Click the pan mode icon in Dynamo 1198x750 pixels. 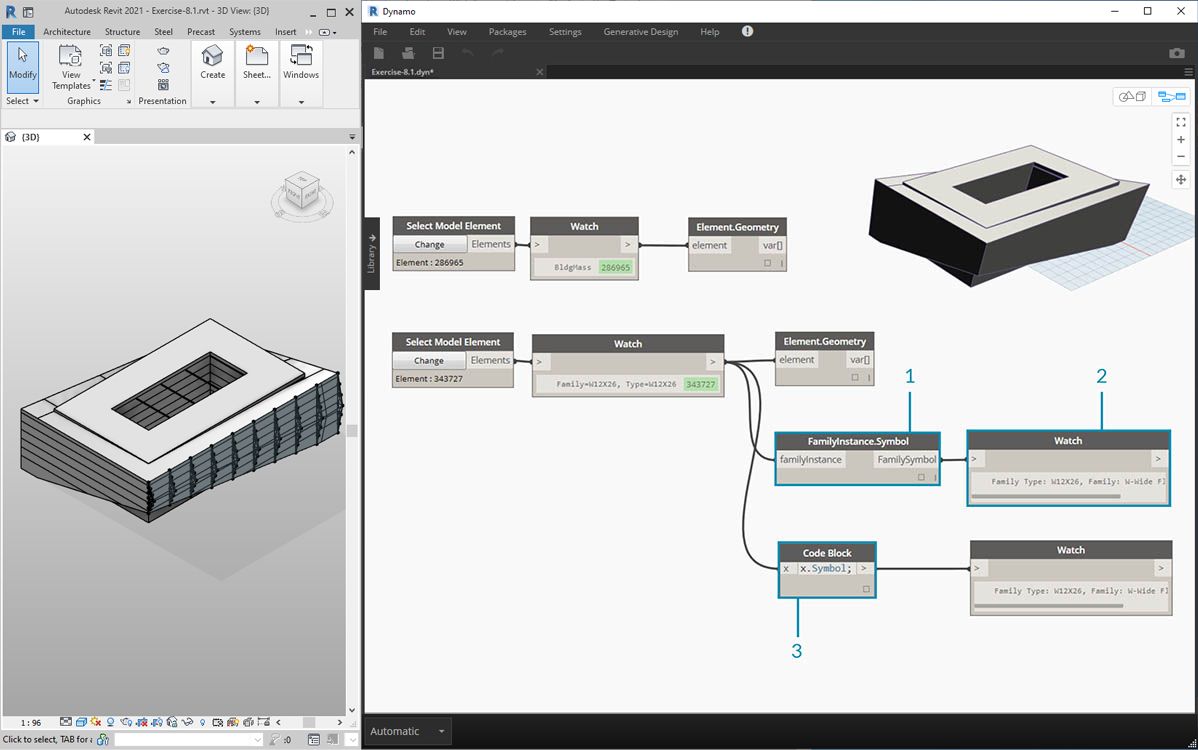[x=1181, y=180]
